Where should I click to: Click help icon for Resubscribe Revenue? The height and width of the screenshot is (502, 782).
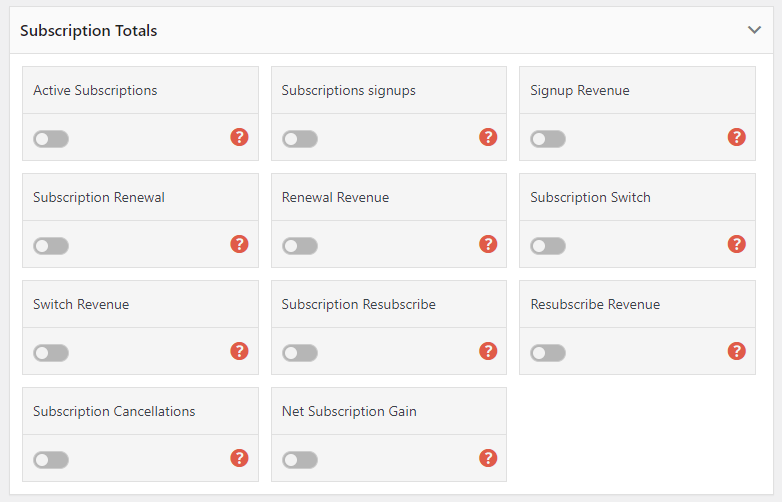tap(737, 351)
